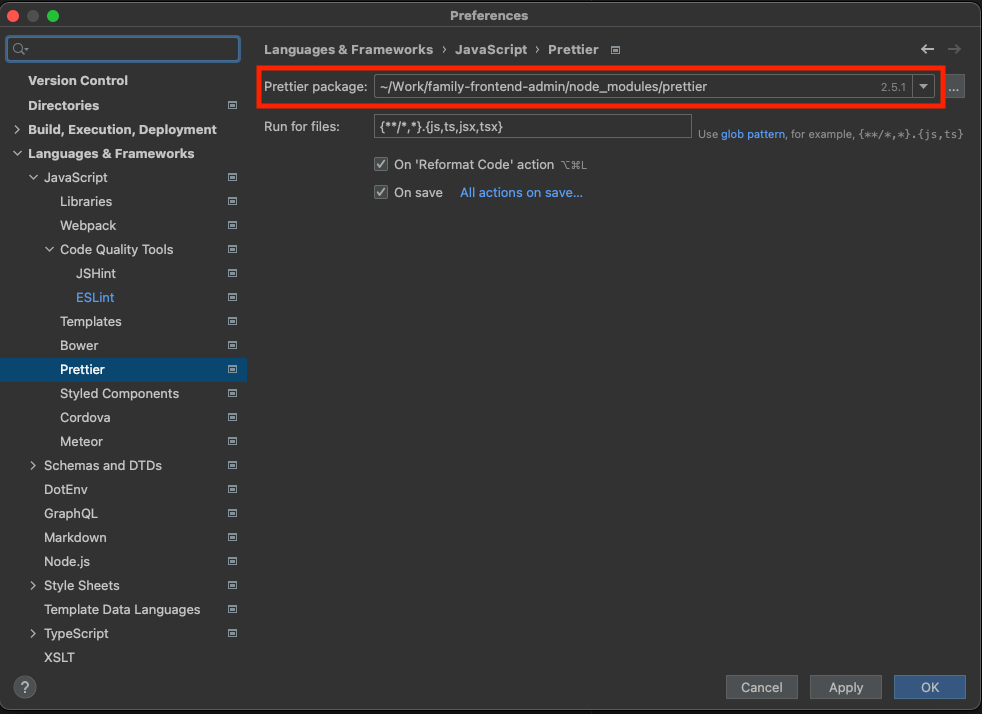Click the project-level icon beside Template Data Languages

point(232,609)
